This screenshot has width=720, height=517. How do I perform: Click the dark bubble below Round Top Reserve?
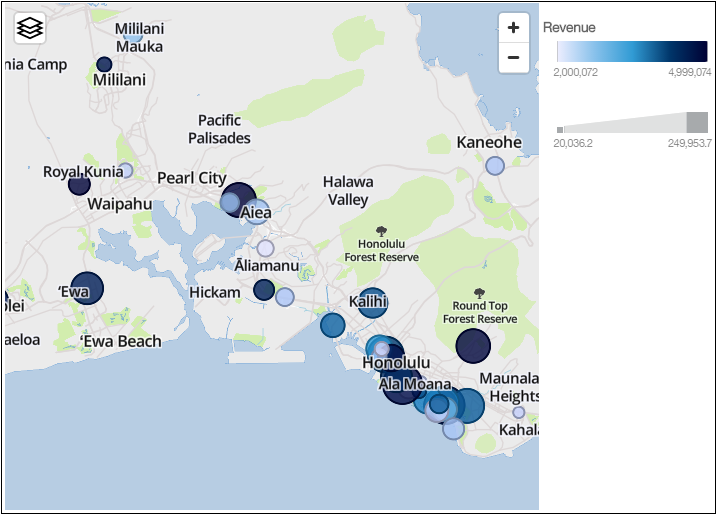pyautogui.click(x=473, y=347)
